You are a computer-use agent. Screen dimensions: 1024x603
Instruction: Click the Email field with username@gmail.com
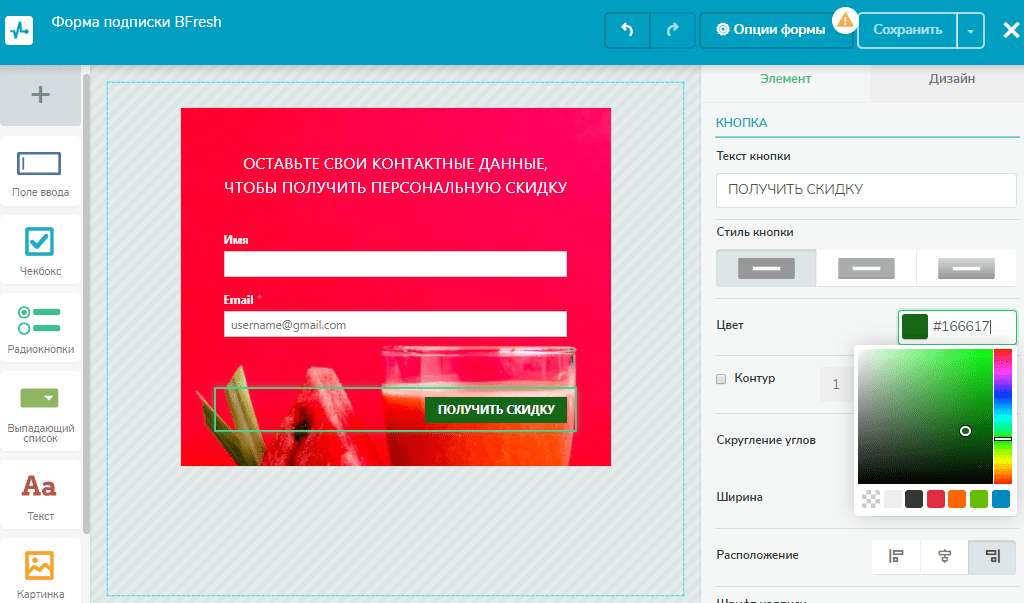[395, 324]
